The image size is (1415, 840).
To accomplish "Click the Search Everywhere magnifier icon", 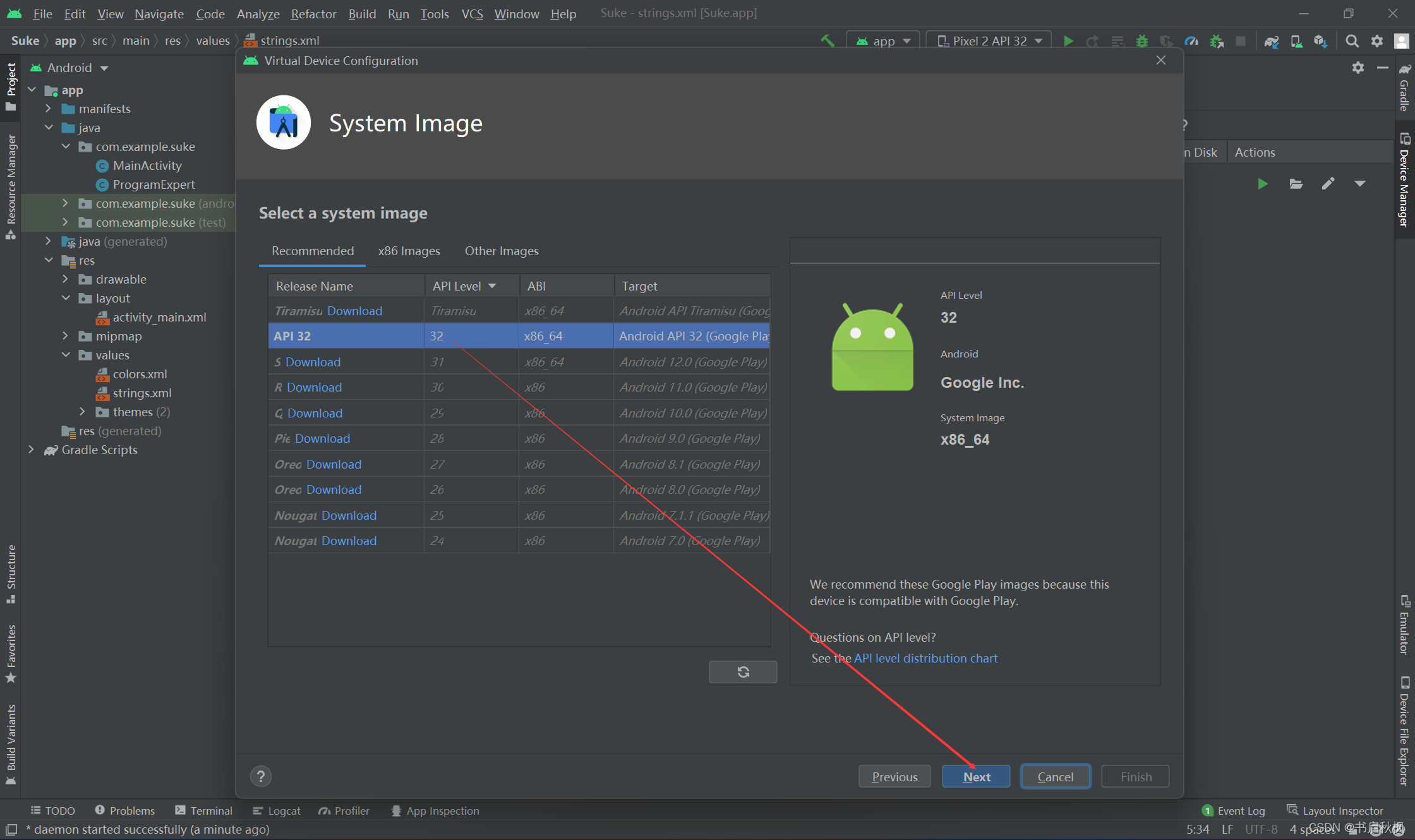I will click(x=1352, y=41).
